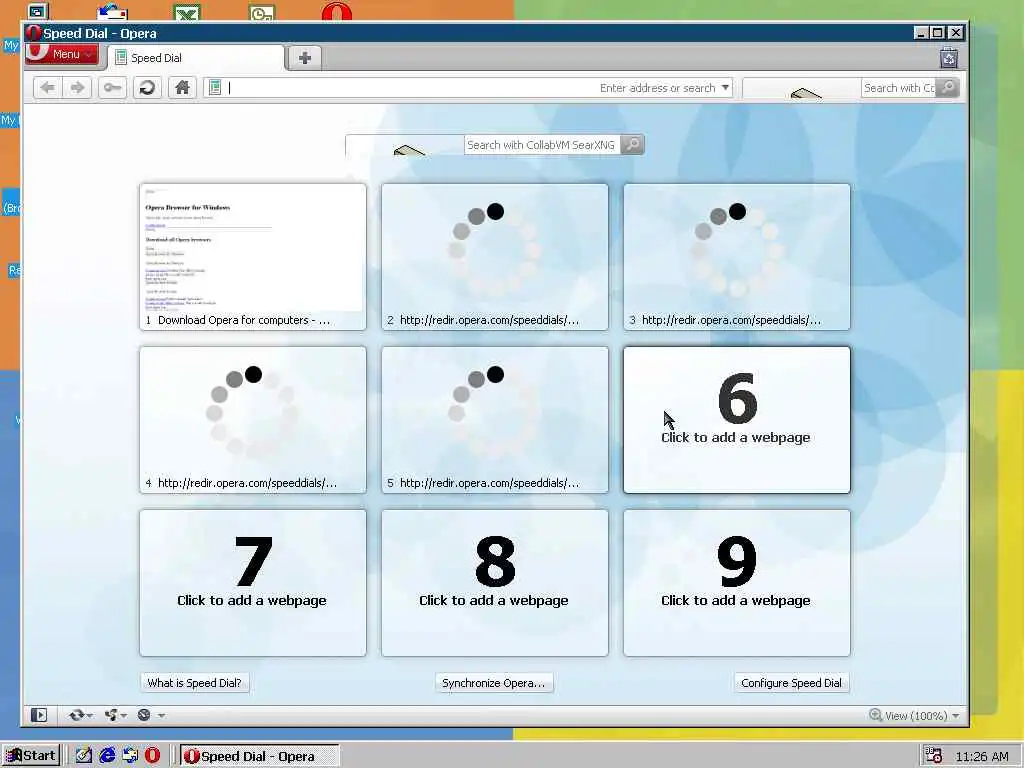The image size is (1024, 768).
Task: Click the clock scheduler desktop icon
Action: point(262,12)
